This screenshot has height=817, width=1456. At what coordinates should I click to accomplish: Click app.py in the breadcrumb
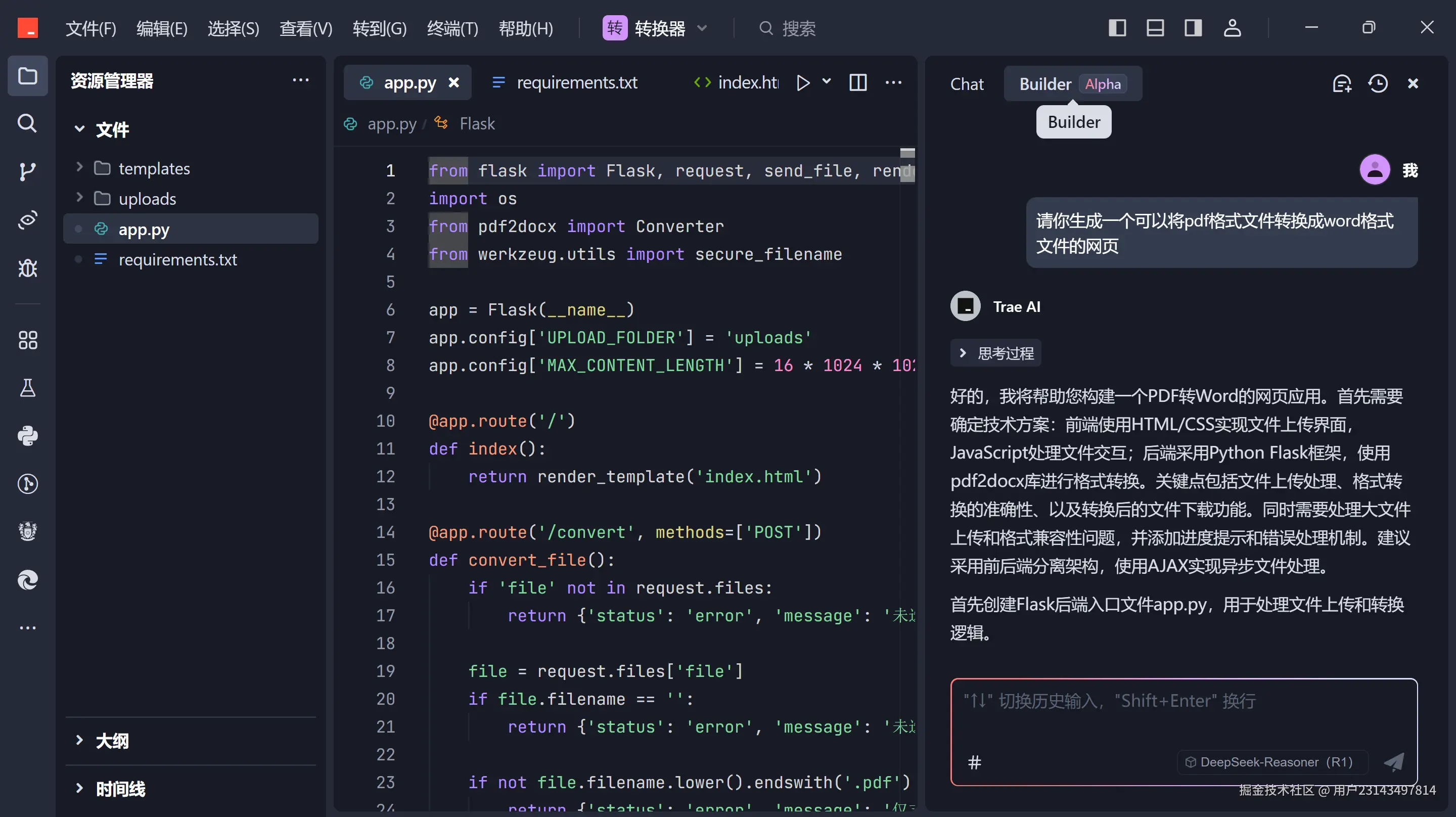pyautogui.click(x=391, y=123)
